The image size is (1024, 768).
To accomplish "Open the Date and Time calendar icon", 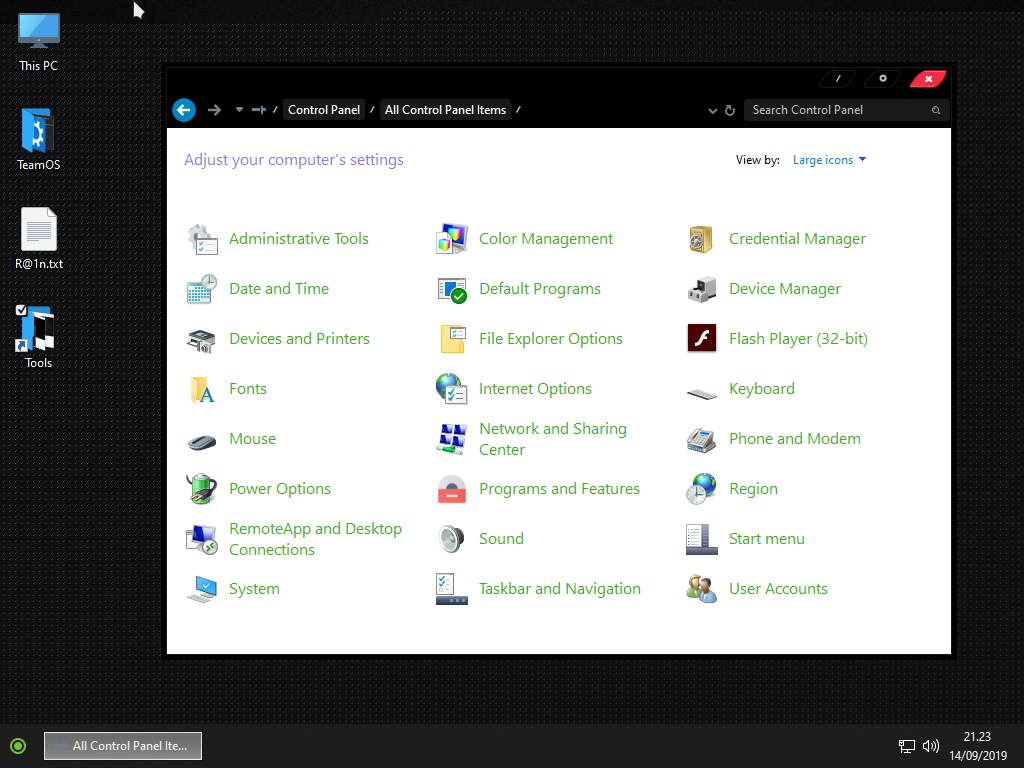I will pyautogui.click(x=202, y=289).
